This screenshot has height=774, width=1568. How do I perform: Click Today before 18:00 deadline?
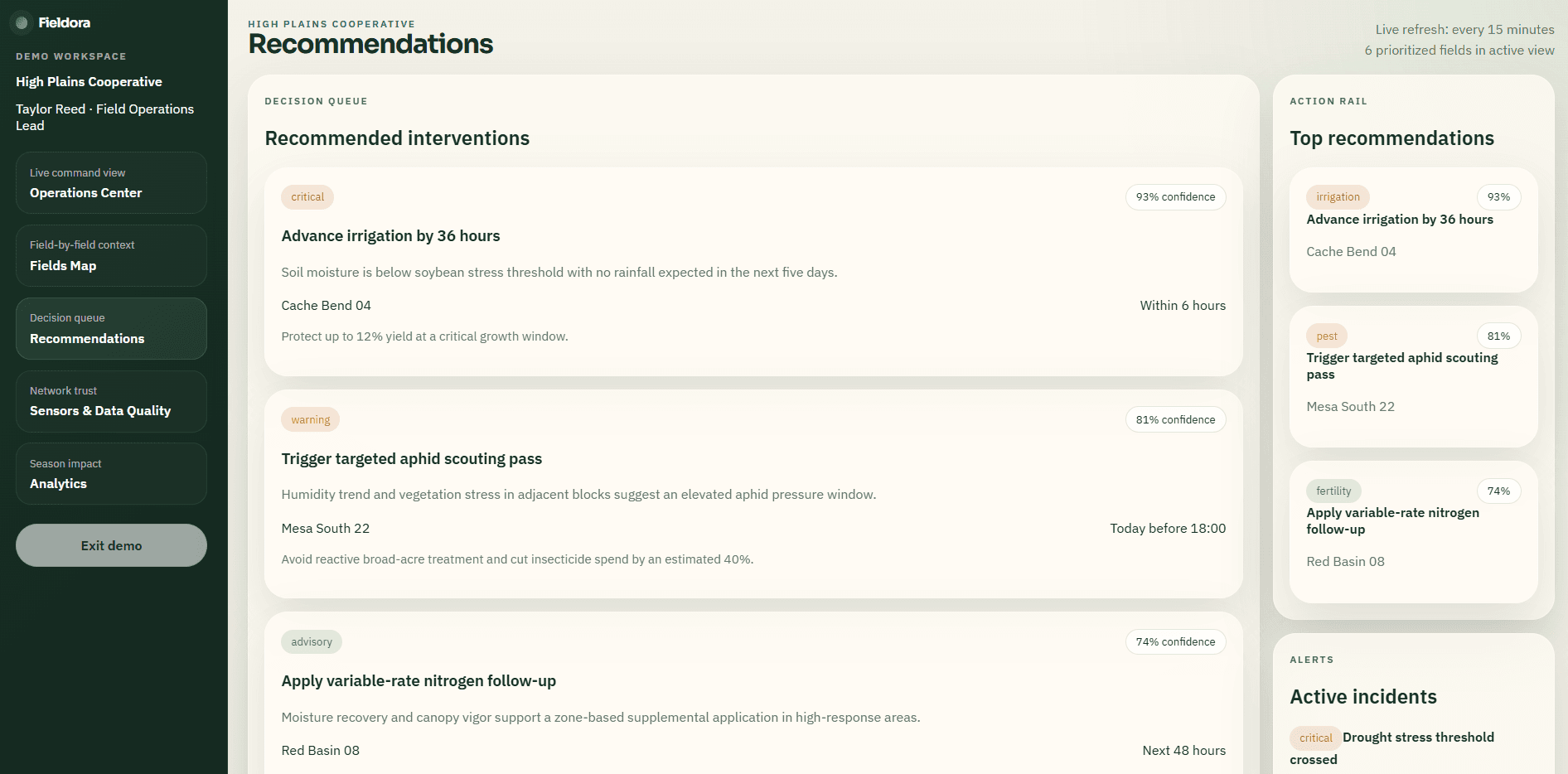point(1168,528)
